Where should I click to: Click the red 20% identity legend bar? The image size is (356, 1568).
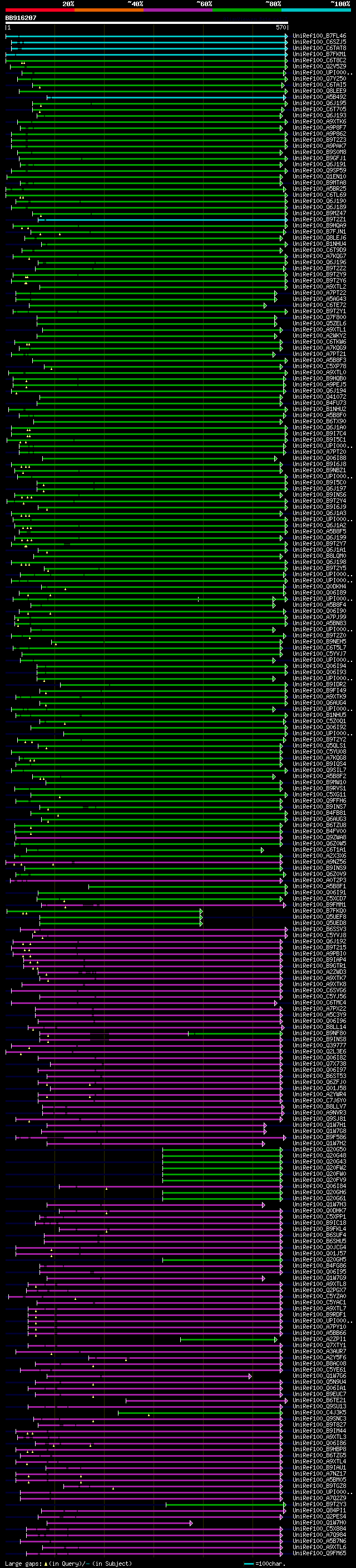click(x=39, y=10)
